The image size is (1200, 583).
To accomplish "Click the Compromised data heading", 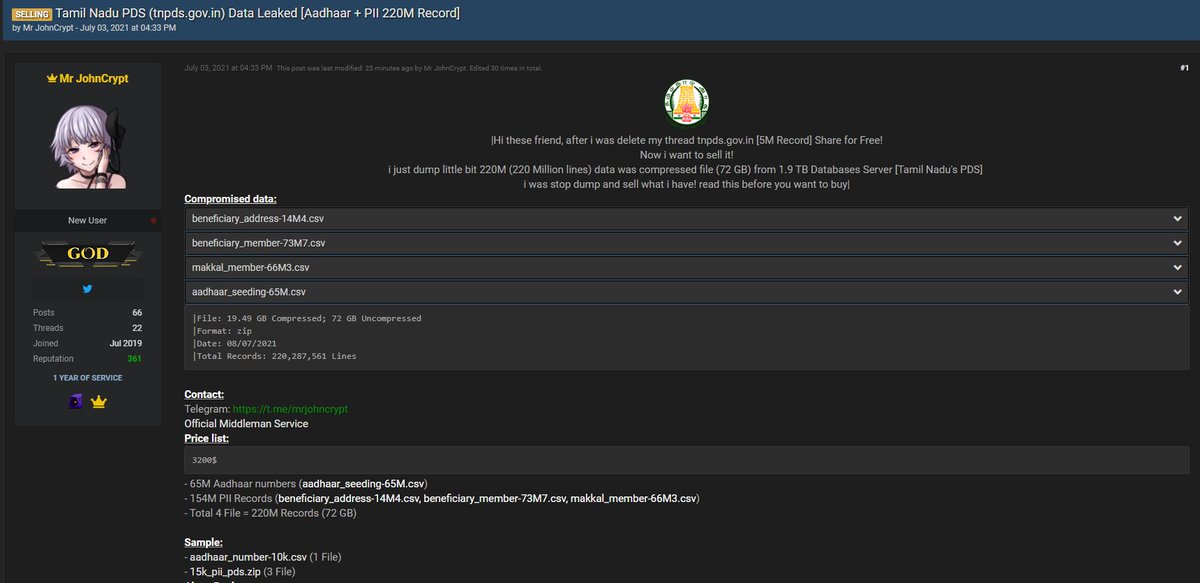I will click(x=231, y=199).
